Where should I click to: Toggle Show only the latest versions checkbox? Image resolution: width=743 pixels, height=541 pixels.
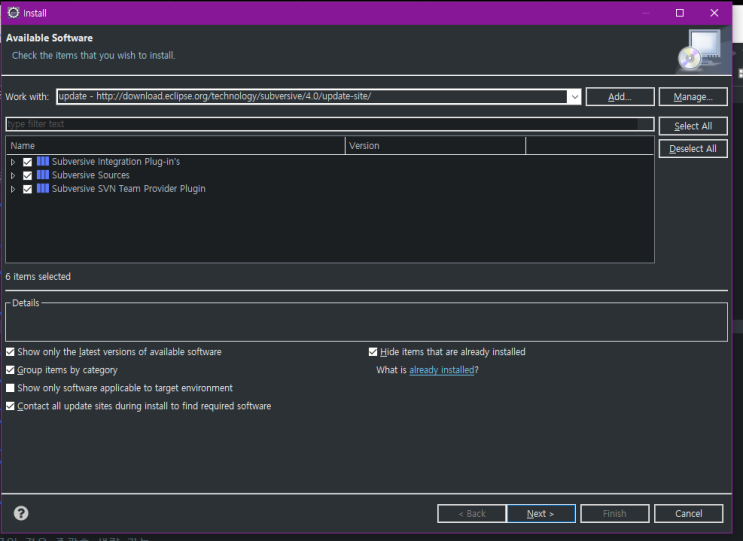click(x=10, y=352)
